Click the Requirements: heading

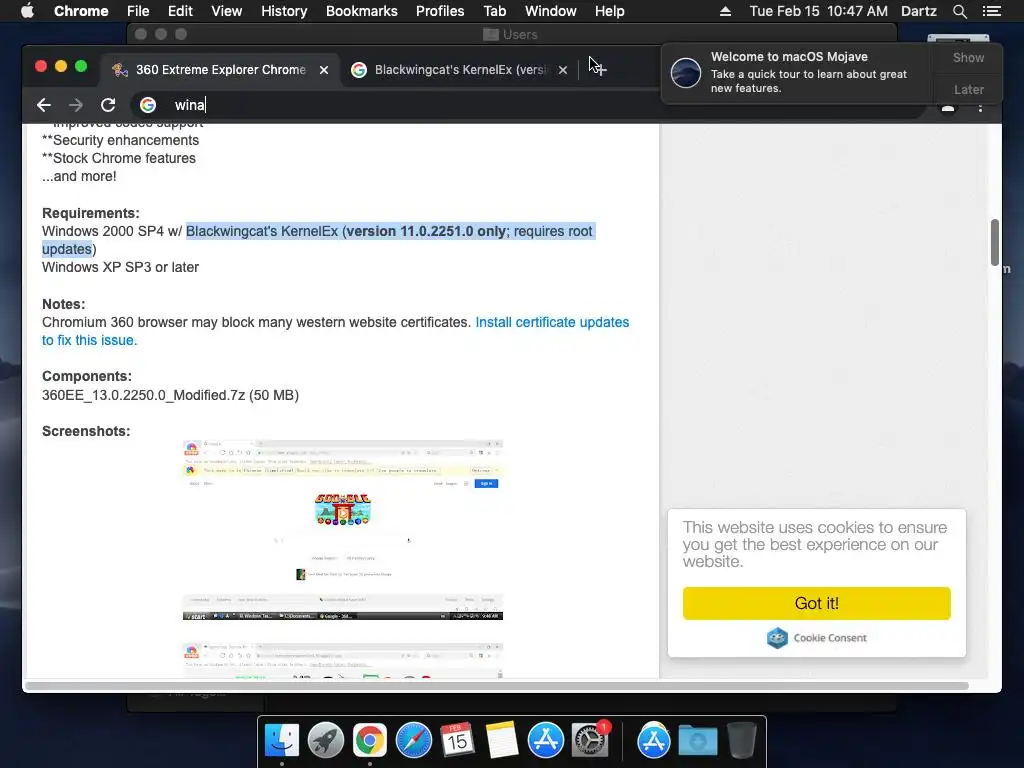(x=91, y=213)
